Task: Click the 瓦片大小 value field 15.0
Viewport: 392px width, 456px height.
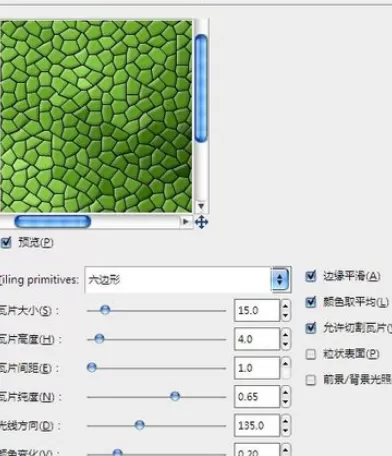Action: tap(257, 310)
